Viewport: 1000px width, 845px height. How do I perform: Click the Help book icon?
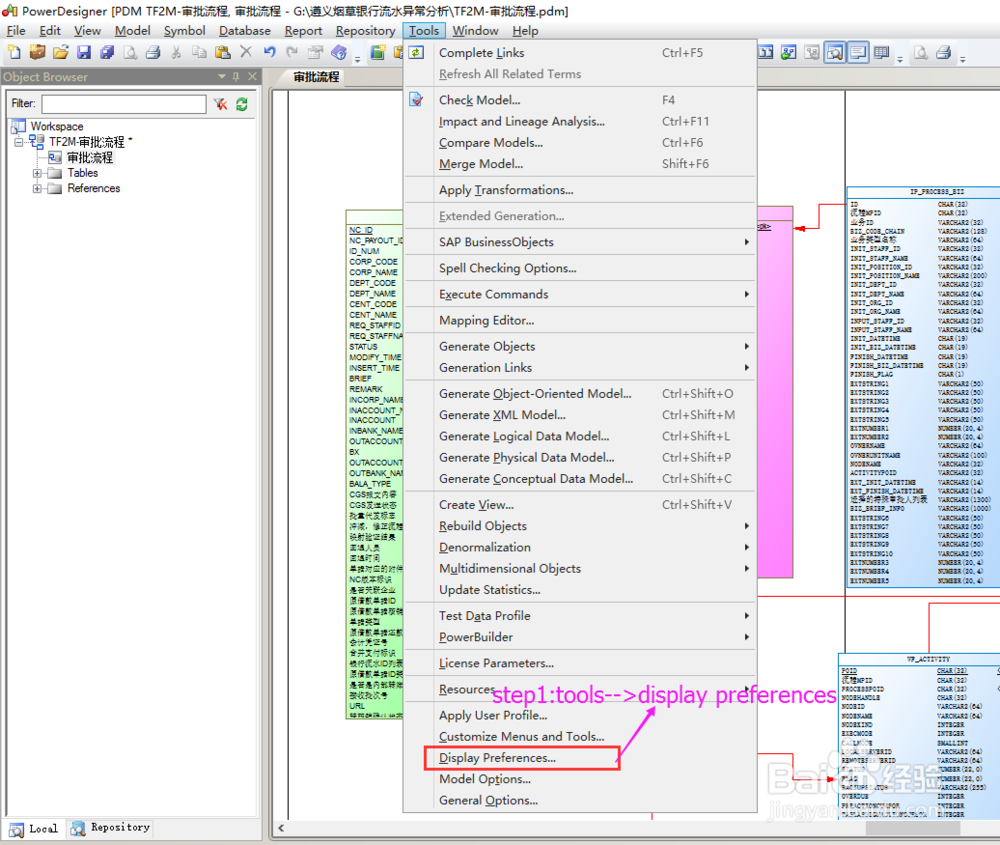tap(339, 52)
